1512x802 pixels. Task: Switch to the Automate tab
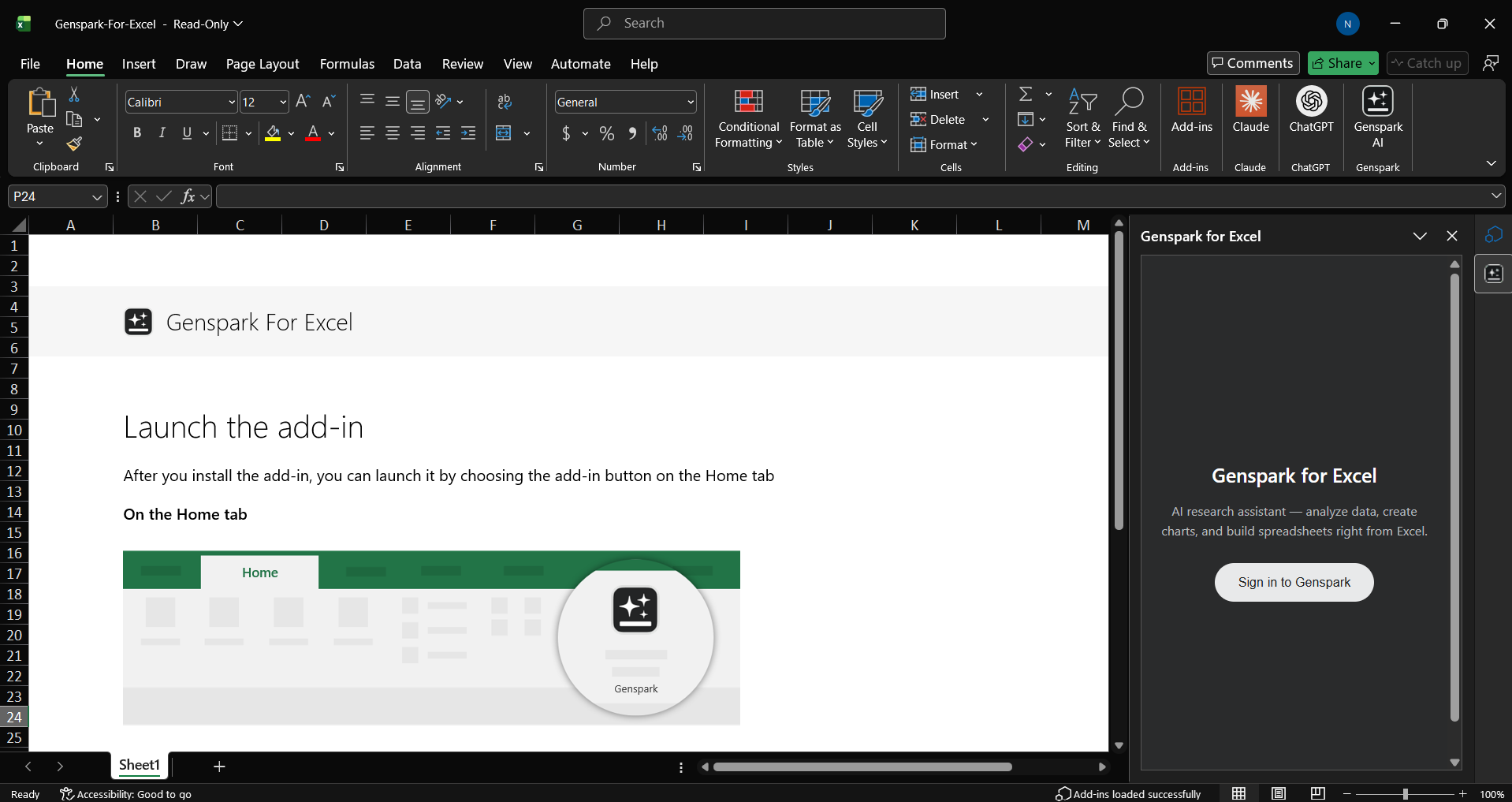point(581,64)
